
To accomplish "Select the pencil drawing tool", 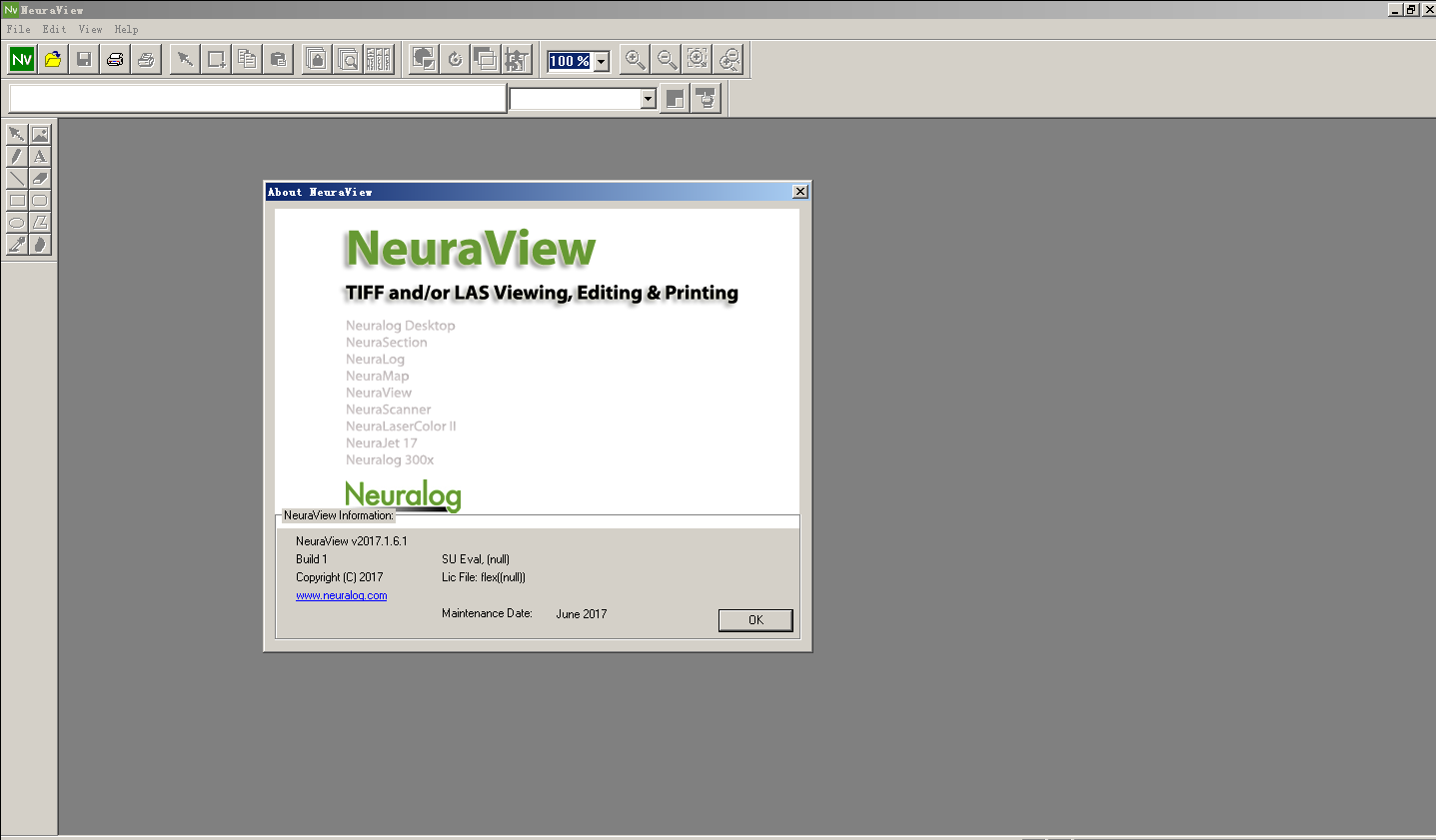I will point(17,156).
